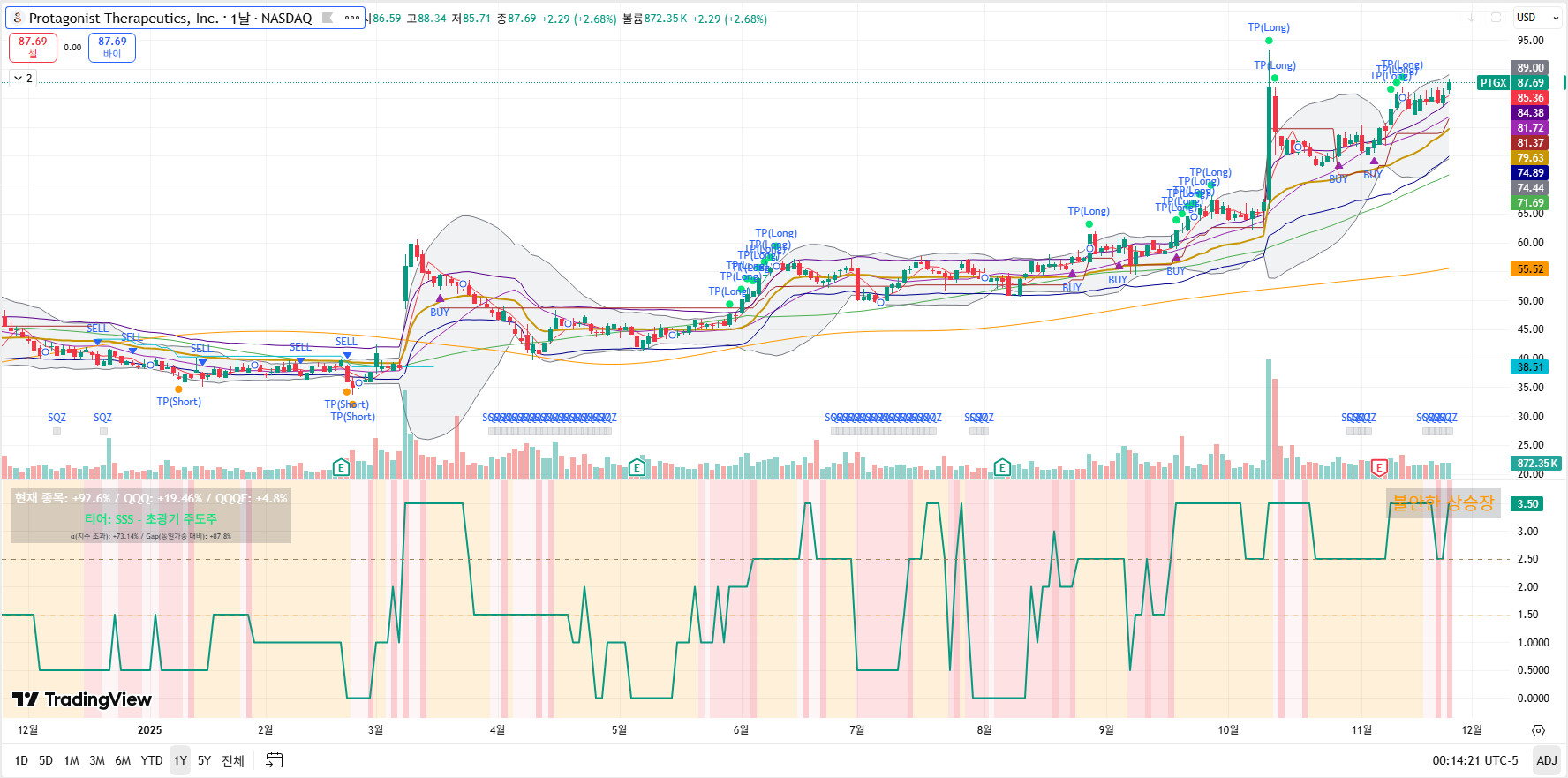Select the 6M time range
The width and height of the screenshot is (1568, 778).
click(x=123, y=760)
